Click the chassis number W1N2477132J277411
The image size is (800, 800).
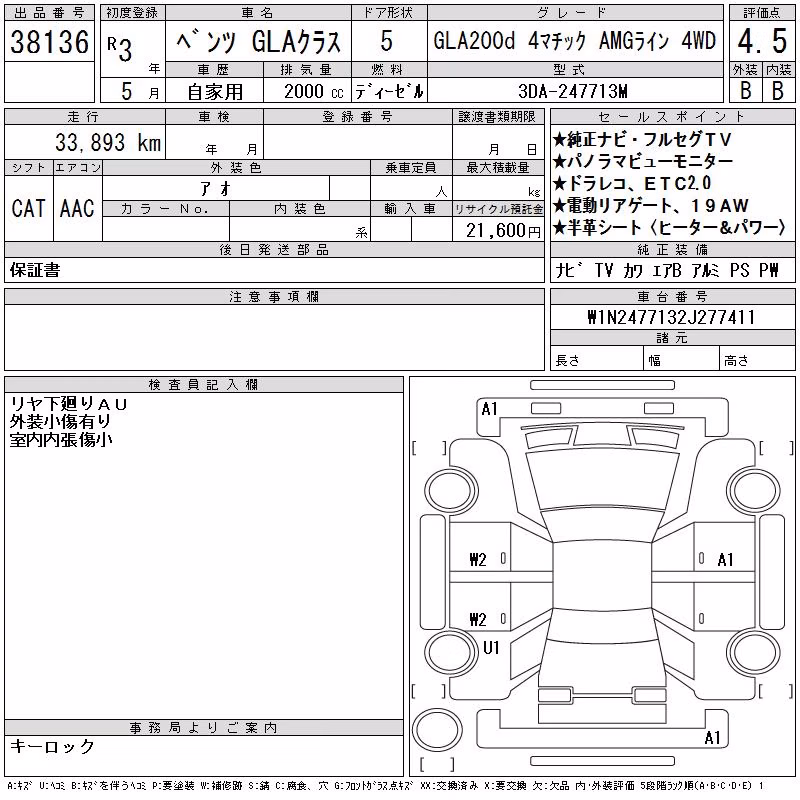[671, 317]
